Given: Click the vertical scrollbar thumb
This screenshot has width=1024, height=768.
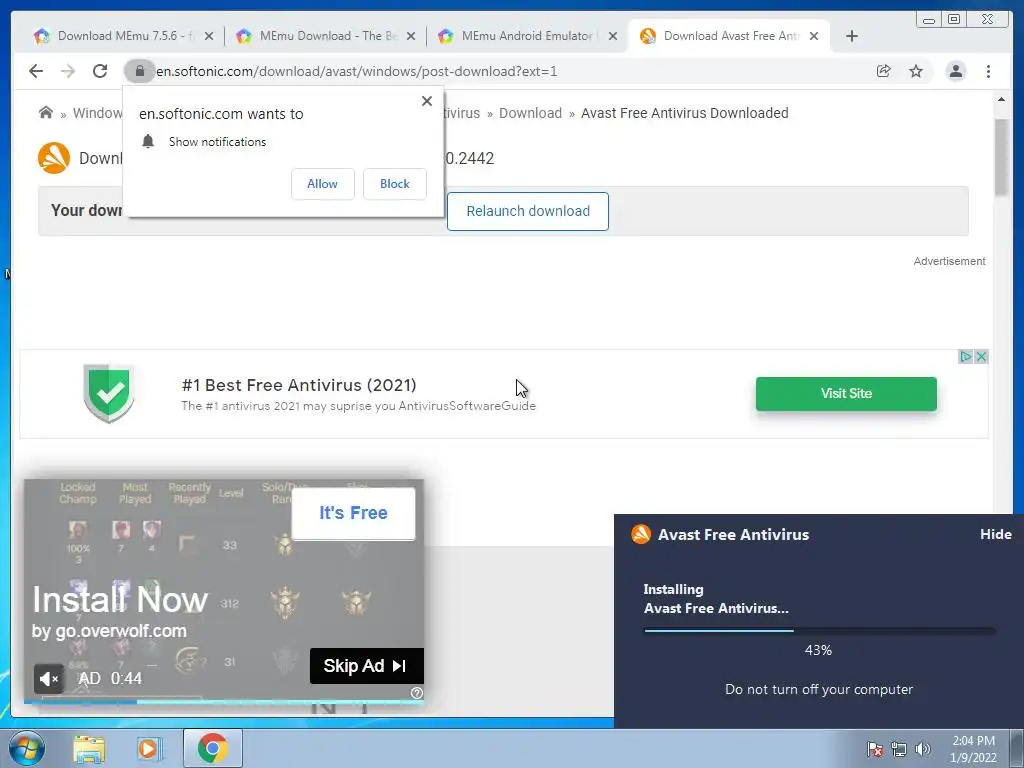Looking at the screenshot, I should [1001, 157].
